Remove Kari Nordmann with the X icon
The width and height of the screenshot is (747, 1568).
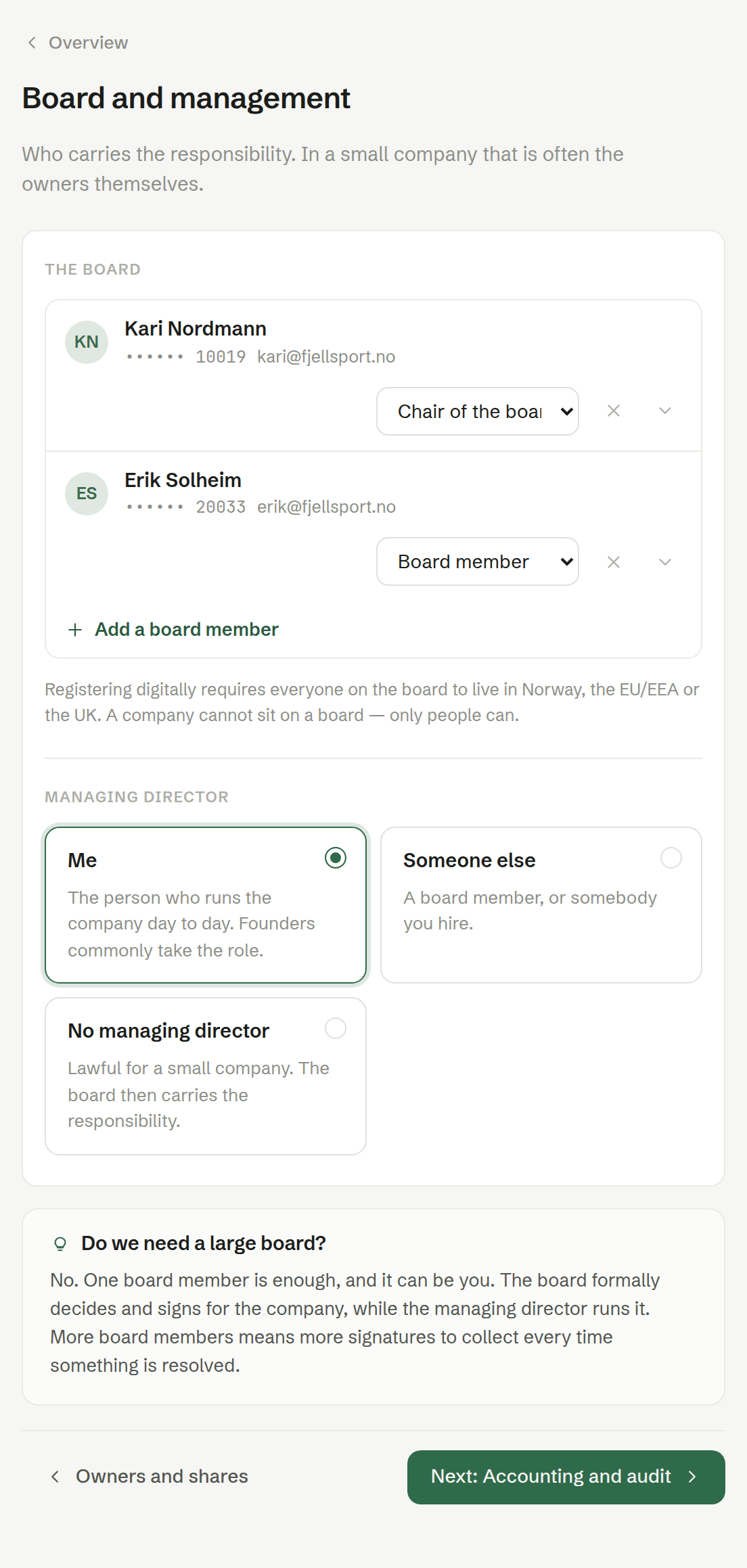point(614,411)
